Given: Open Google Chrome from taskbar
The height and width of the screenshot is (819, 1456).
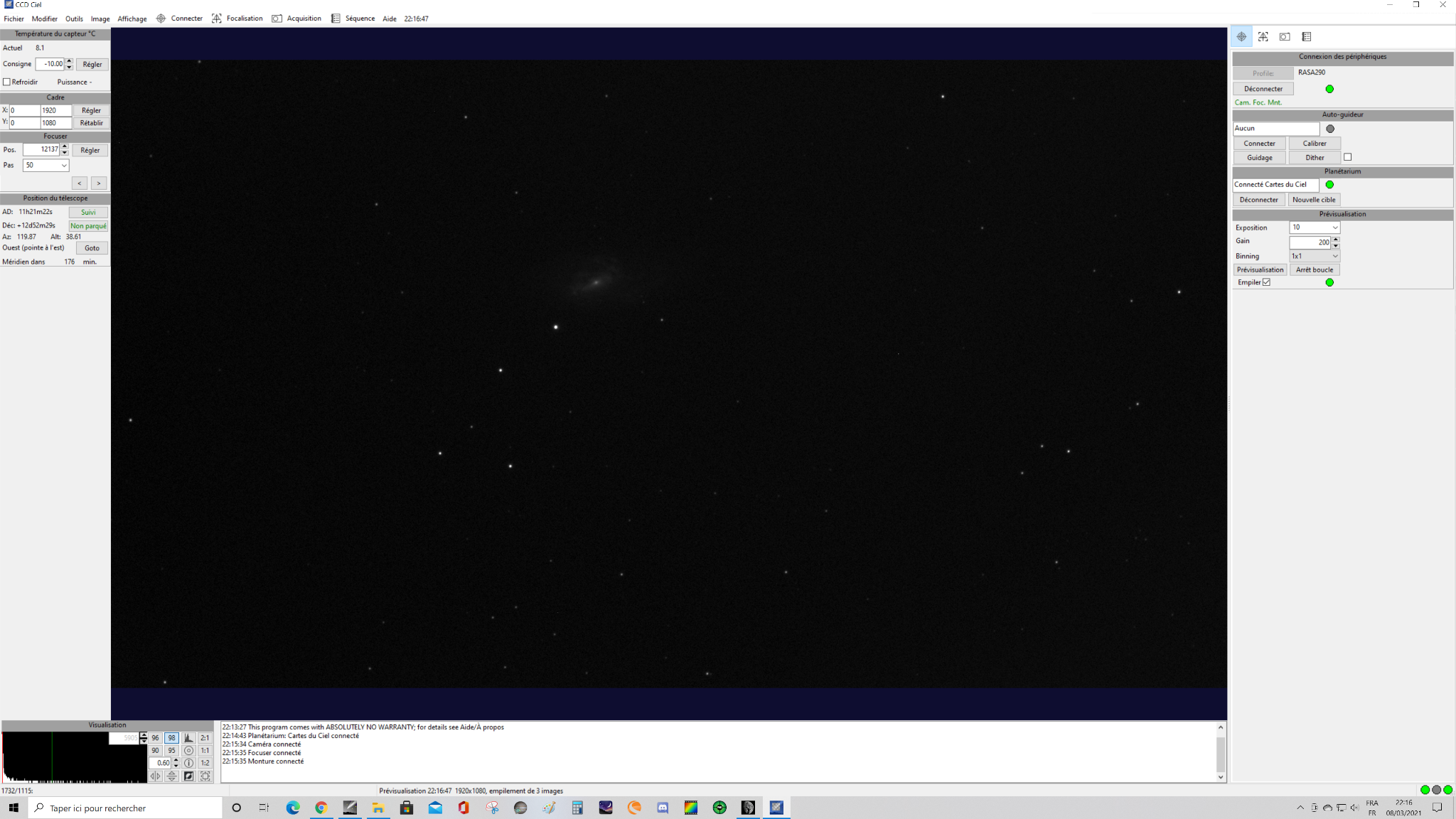Looking at the screenshot, I should pyautogui.click(x=321, y=808).
